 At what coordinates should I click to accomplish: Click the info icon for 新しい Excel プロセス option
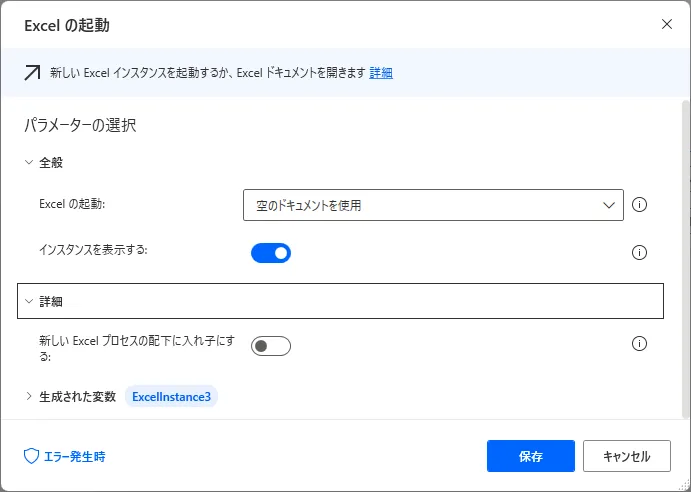[640, 344]
